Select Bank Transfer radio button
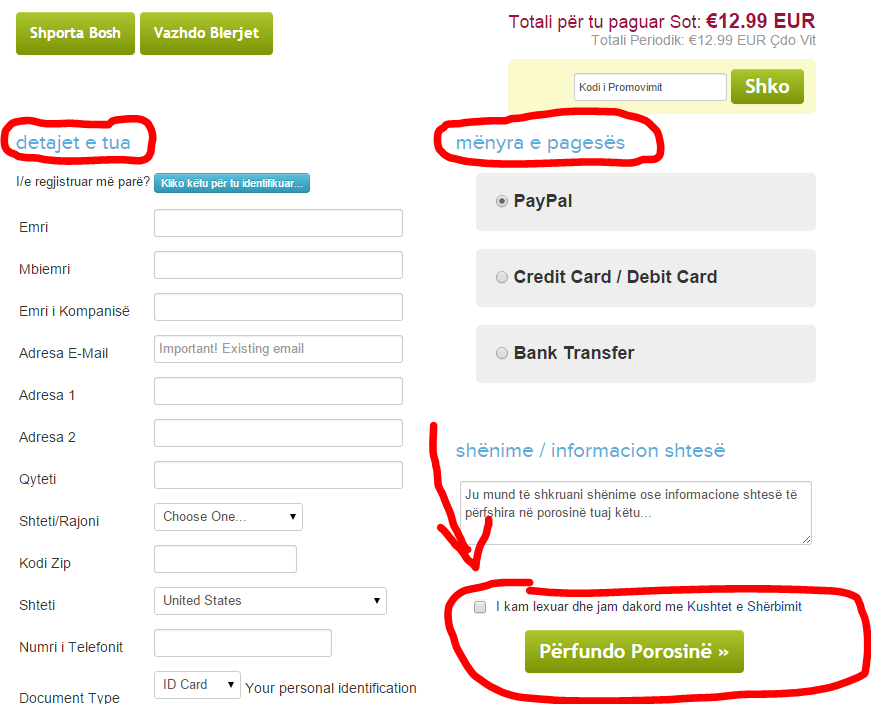This screenshot has width=871, height=704. tap(502, 353)
